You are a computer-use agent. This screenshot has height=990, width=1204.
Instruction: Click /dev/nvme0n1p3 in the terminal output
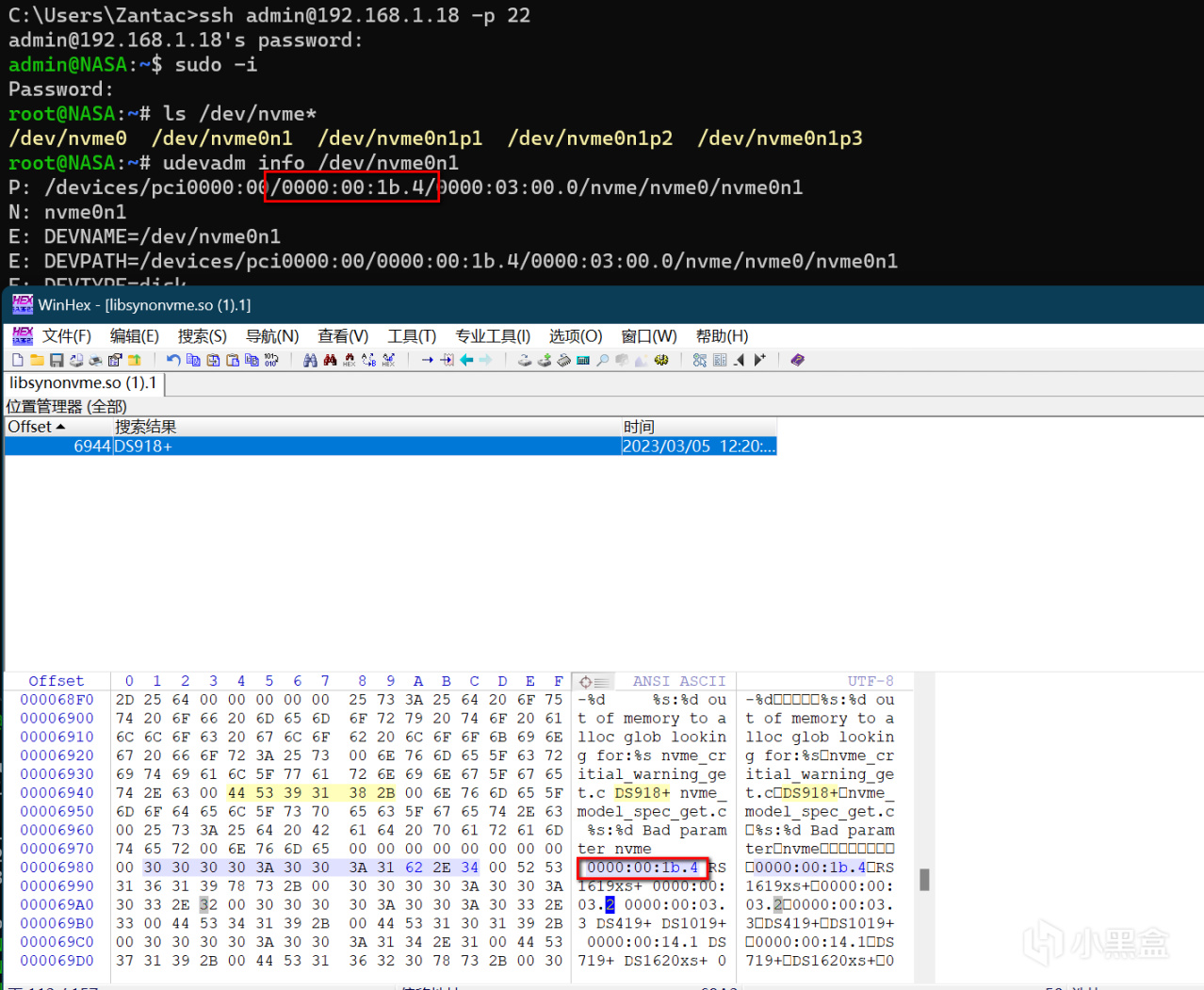coord(780,138)
